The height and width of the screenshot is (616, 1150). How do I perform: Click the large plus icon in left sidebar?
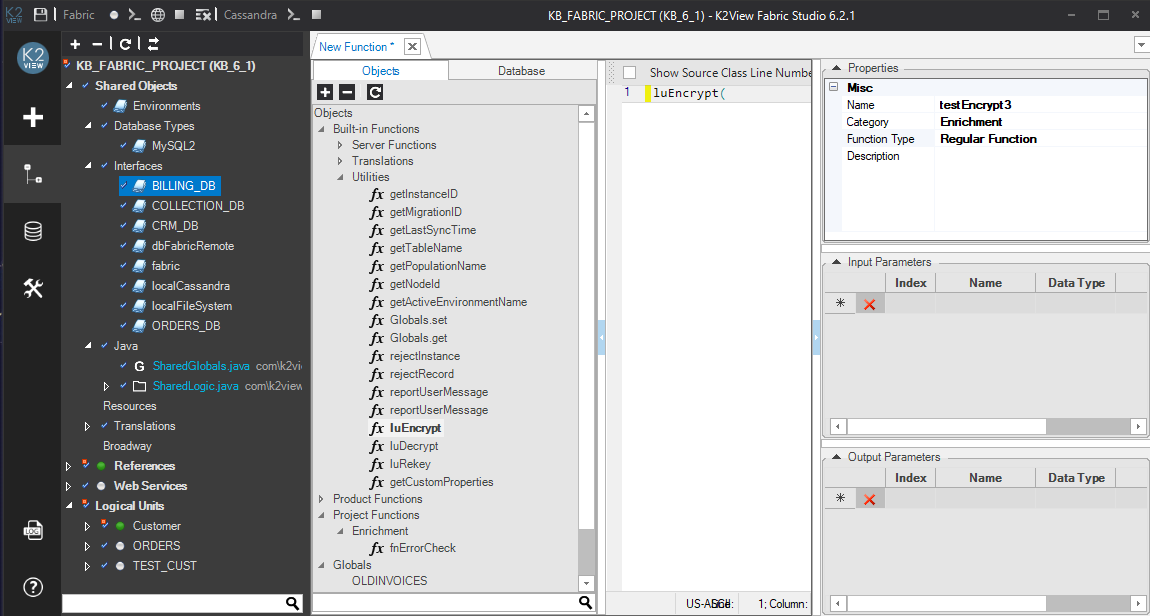point(33,117)
